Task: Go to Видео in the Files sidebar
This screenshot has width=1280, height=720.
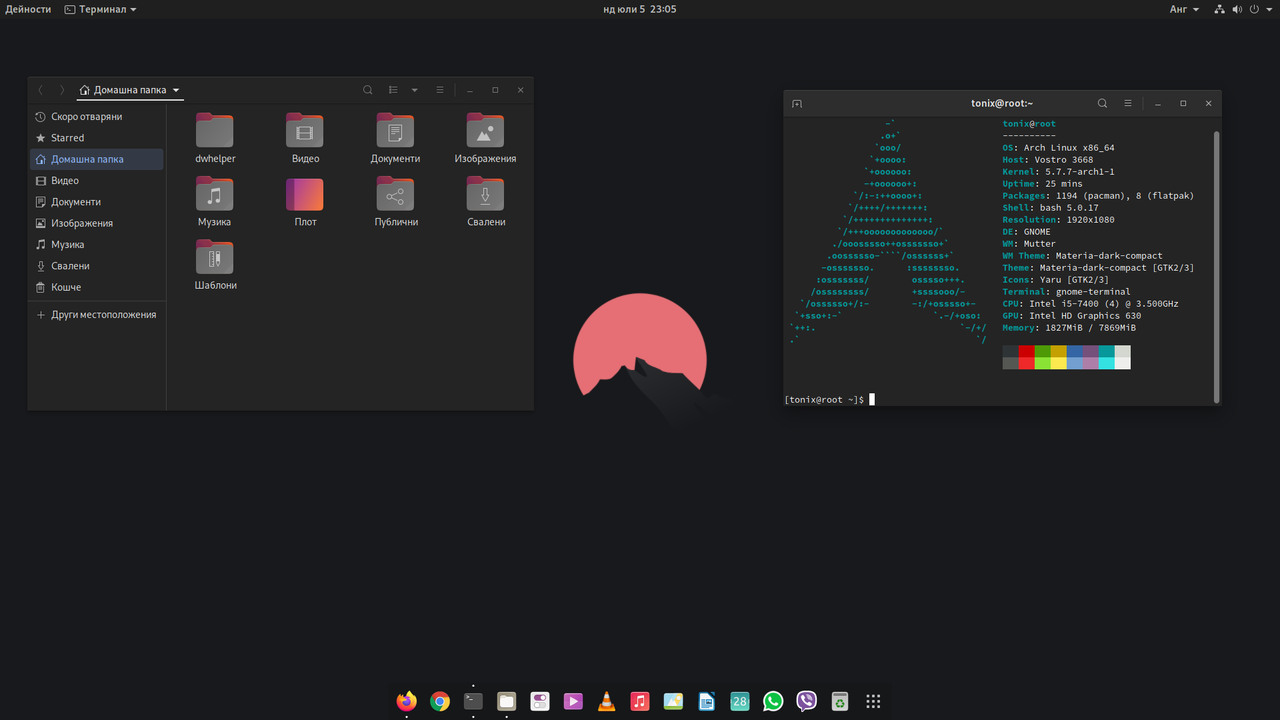Action: point(97,181)
